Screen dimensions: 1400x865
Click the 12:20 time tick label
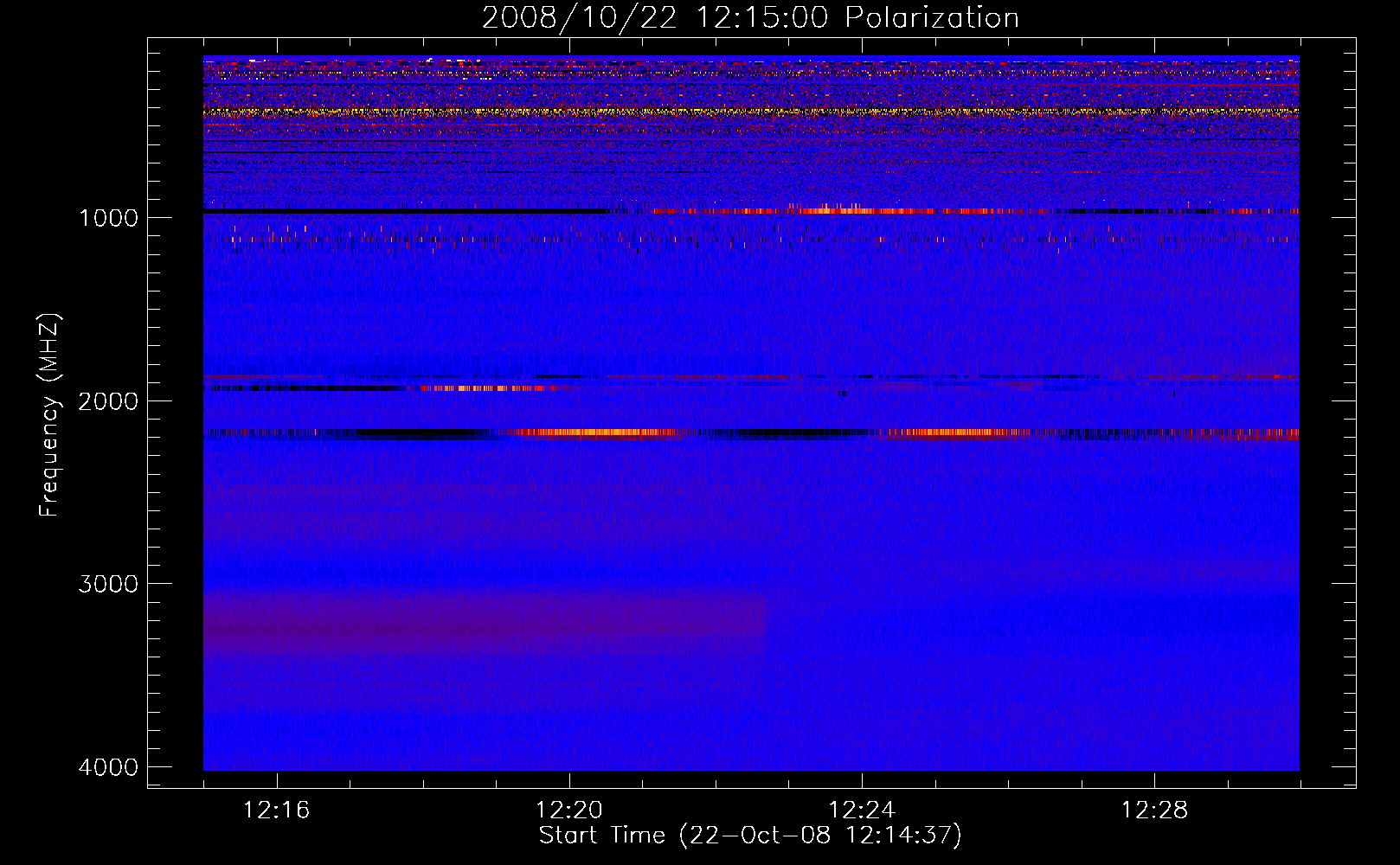569,811
